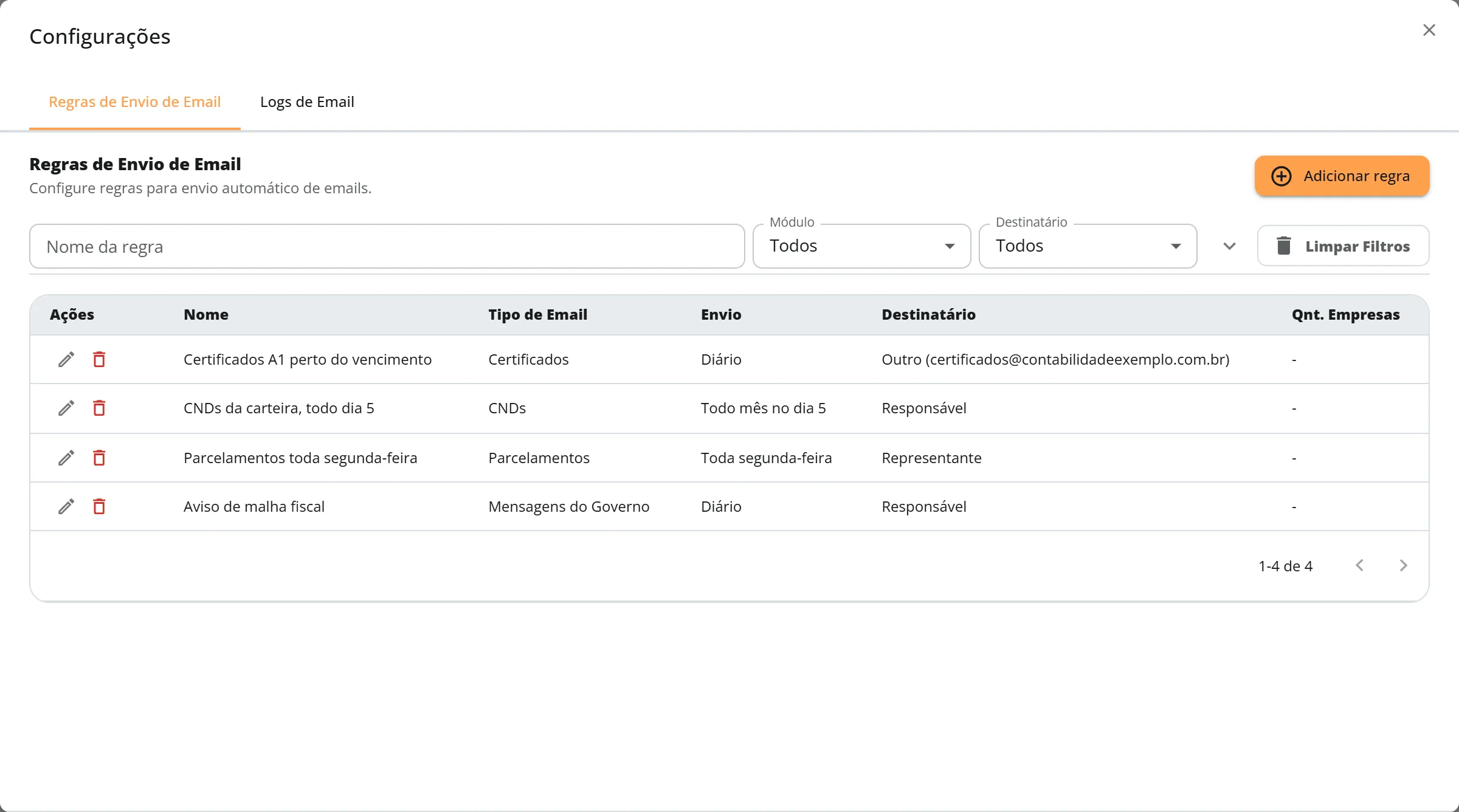Click the Adicionar regra button
The width and height of the screenshot is (1459, 812).
1342,176
